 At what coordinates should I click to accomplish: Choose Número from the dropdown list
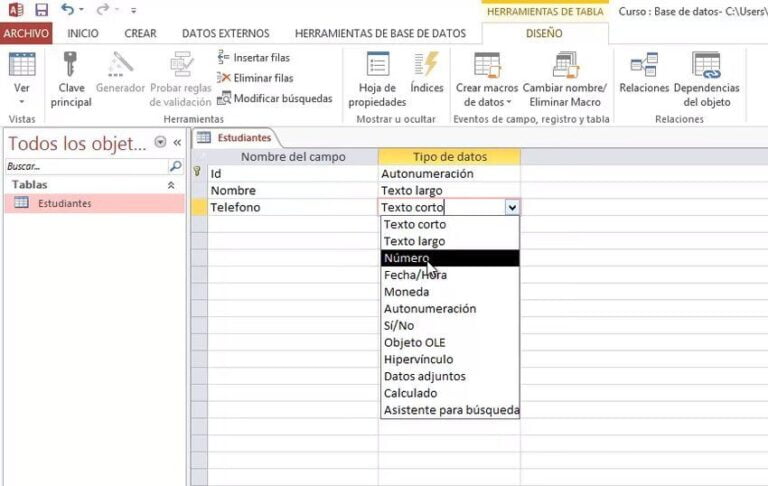click(450, 258)
